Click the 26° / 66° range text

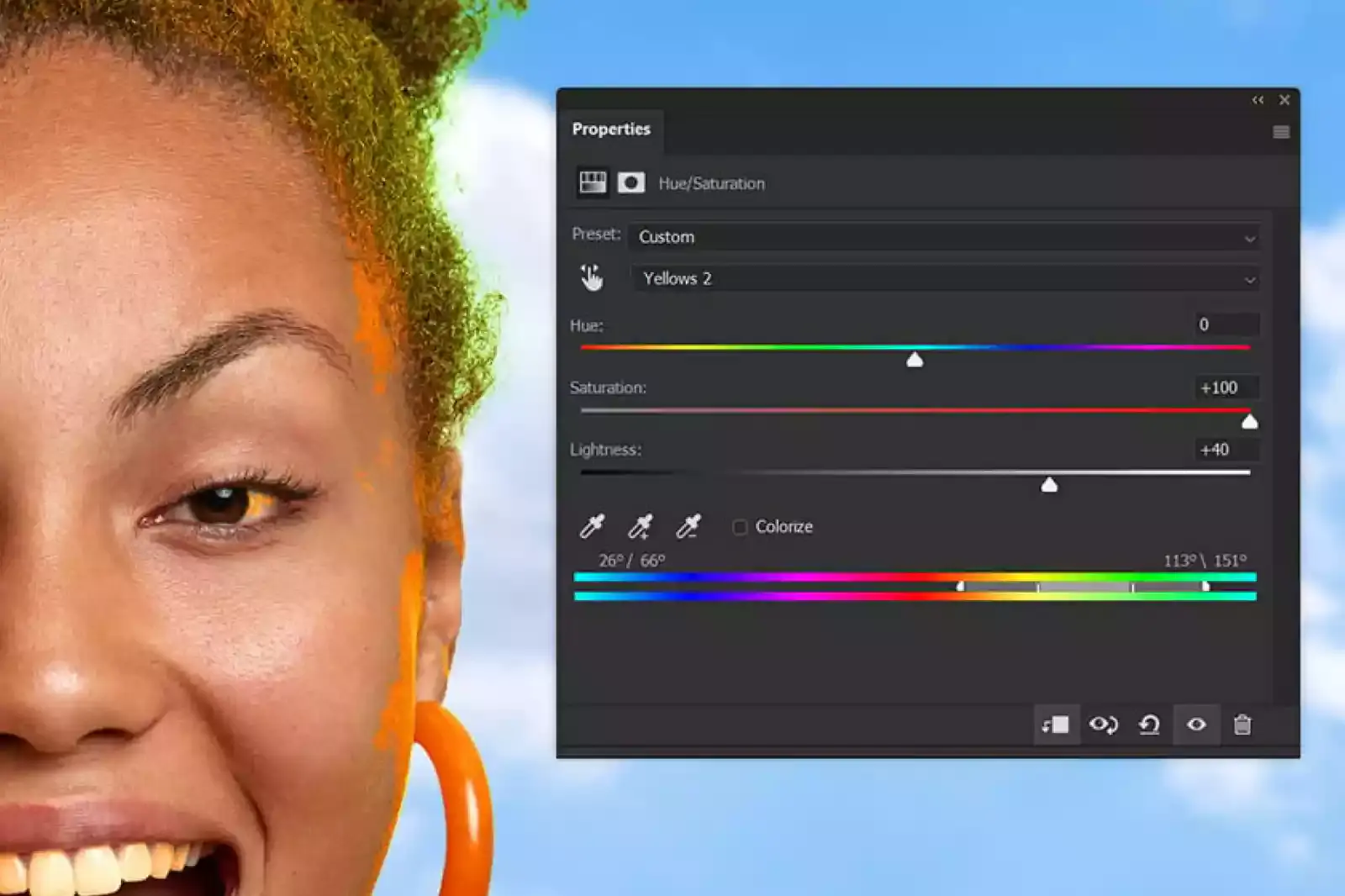631,561
